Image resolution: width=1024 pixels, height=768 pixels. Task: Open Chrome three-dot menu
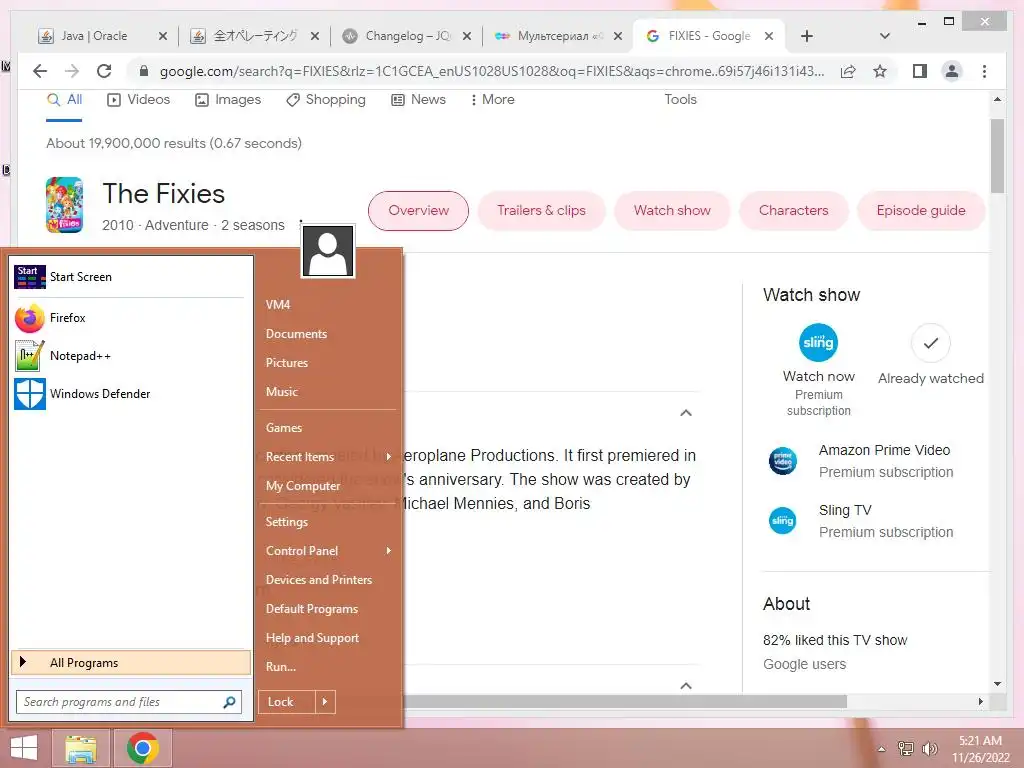(984, 71)
